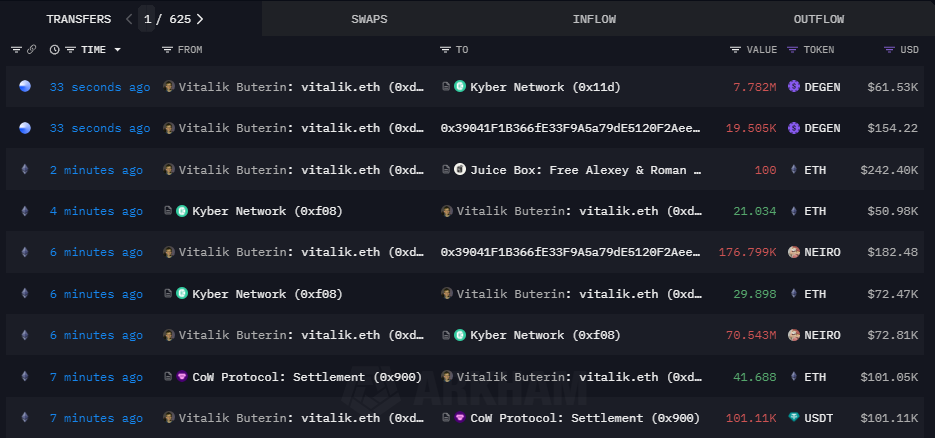Click the USDT token icon

point(794,418)
